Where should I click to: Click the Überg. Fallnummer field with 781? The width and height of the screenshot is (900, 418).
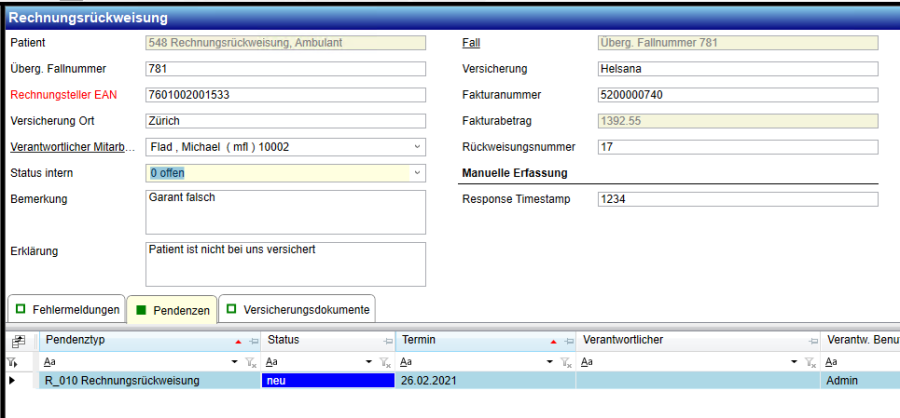coord(285,69)
